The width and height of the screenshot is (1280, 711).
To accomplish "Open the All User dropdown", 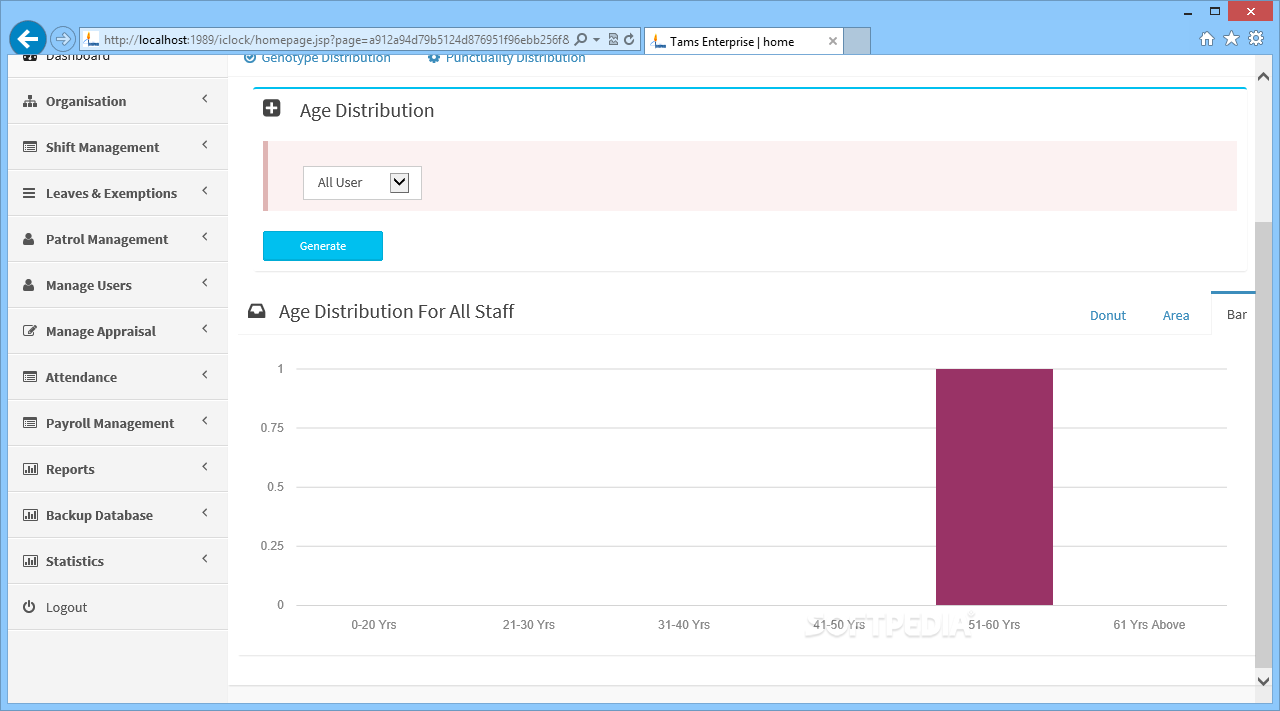I will click(x=362, y=183).
